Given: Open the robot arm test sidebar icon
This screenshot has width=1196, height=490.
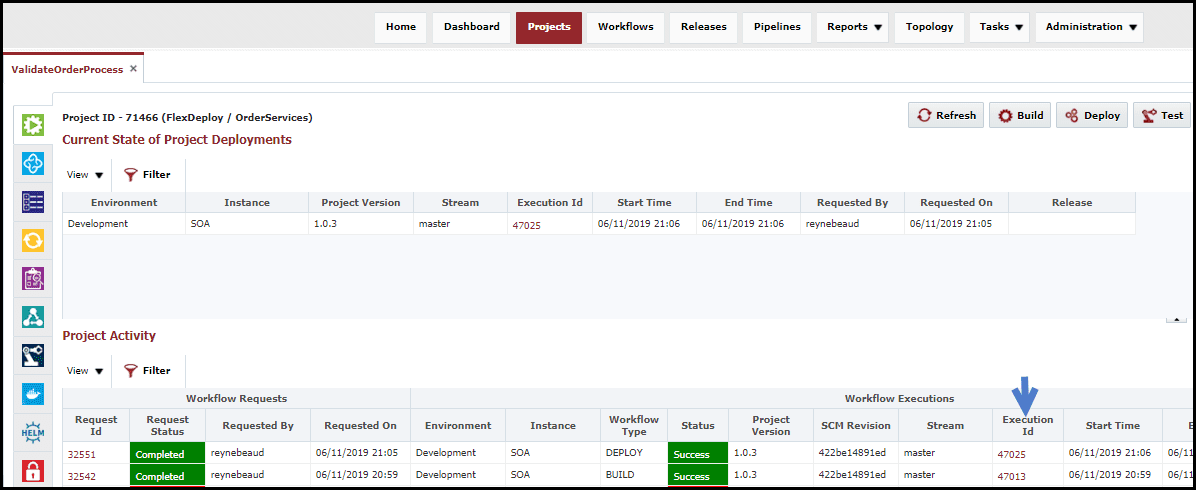Looking at the screenshot, I should 33,355.
